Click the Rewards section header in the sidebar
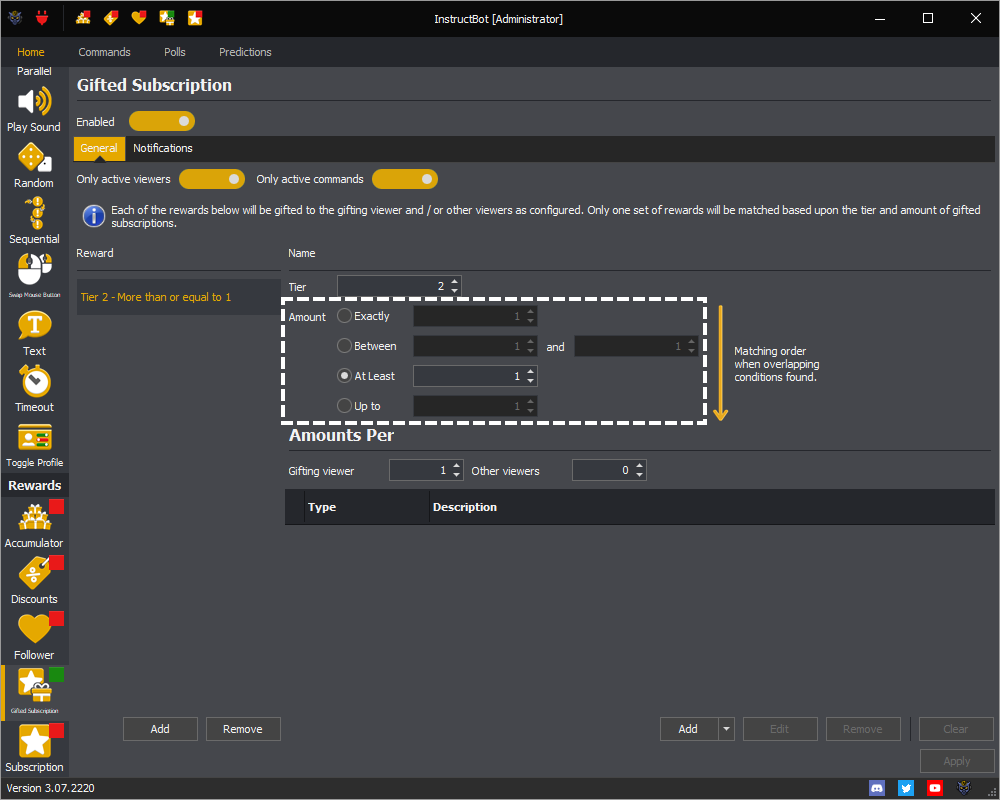This screenshot has width=1000, height=800. (34, 485)
